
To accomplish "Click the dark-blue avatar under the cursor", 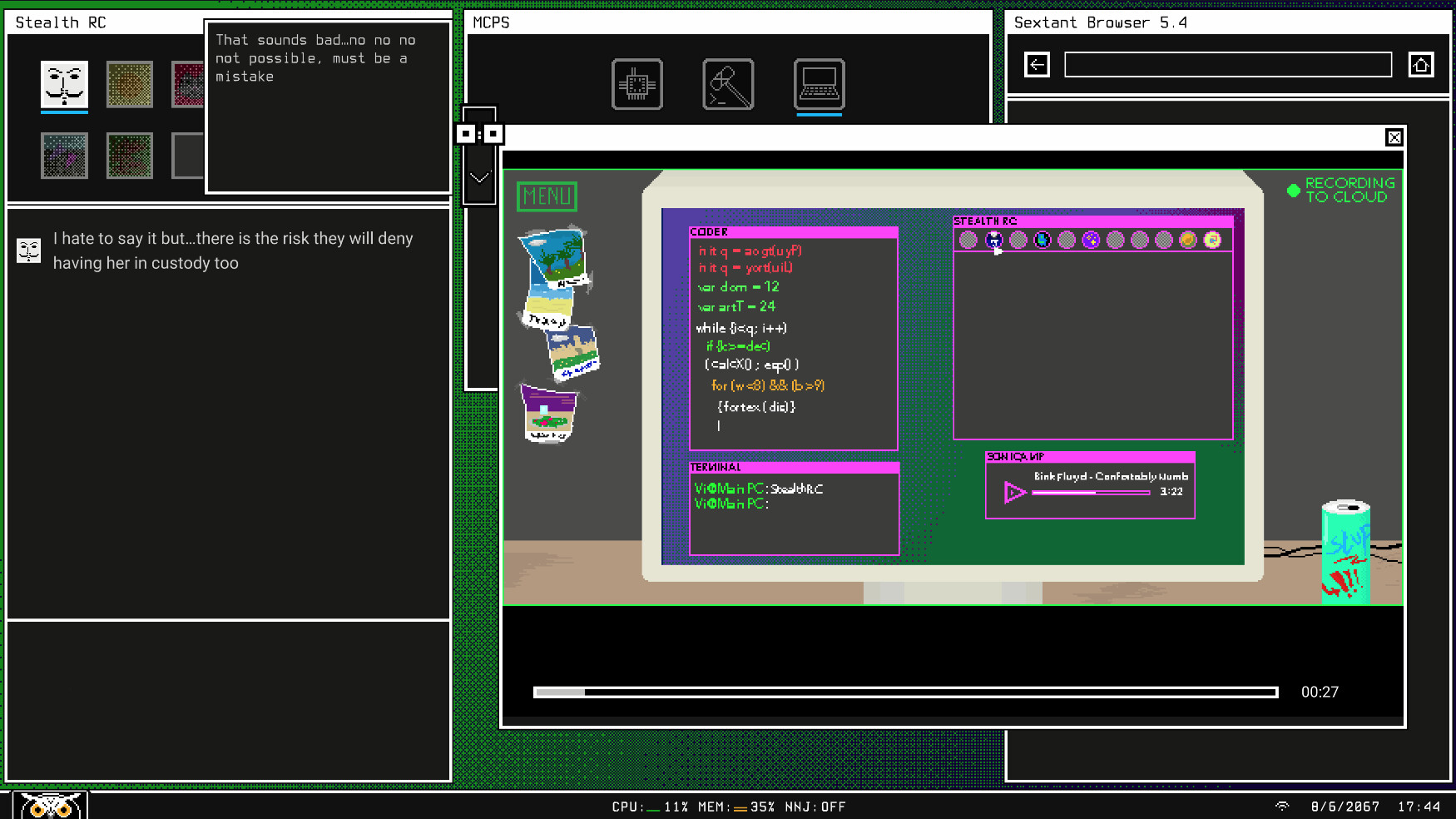I will tap(993, 240).
